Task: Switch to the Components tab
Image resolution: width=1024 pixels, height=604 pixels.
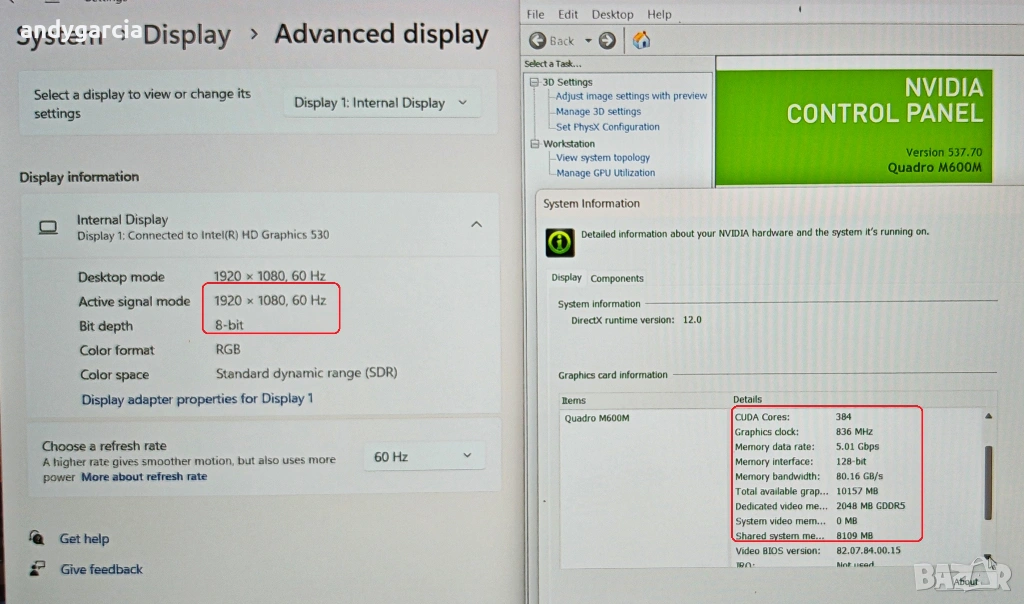Action: tap(617, 278)
